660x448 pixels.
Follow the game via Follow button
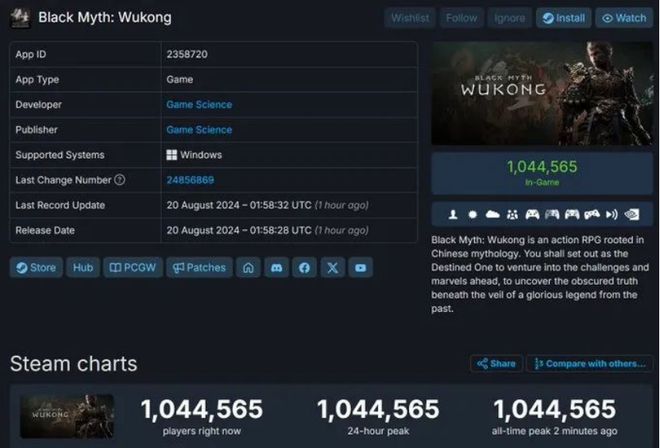[462, 18]
